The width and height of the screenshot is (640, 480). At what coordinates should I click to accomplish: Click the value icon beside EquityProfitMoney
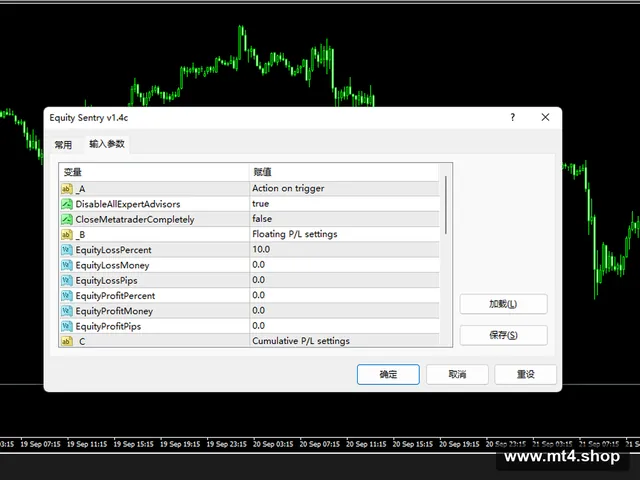pos(67,311)
